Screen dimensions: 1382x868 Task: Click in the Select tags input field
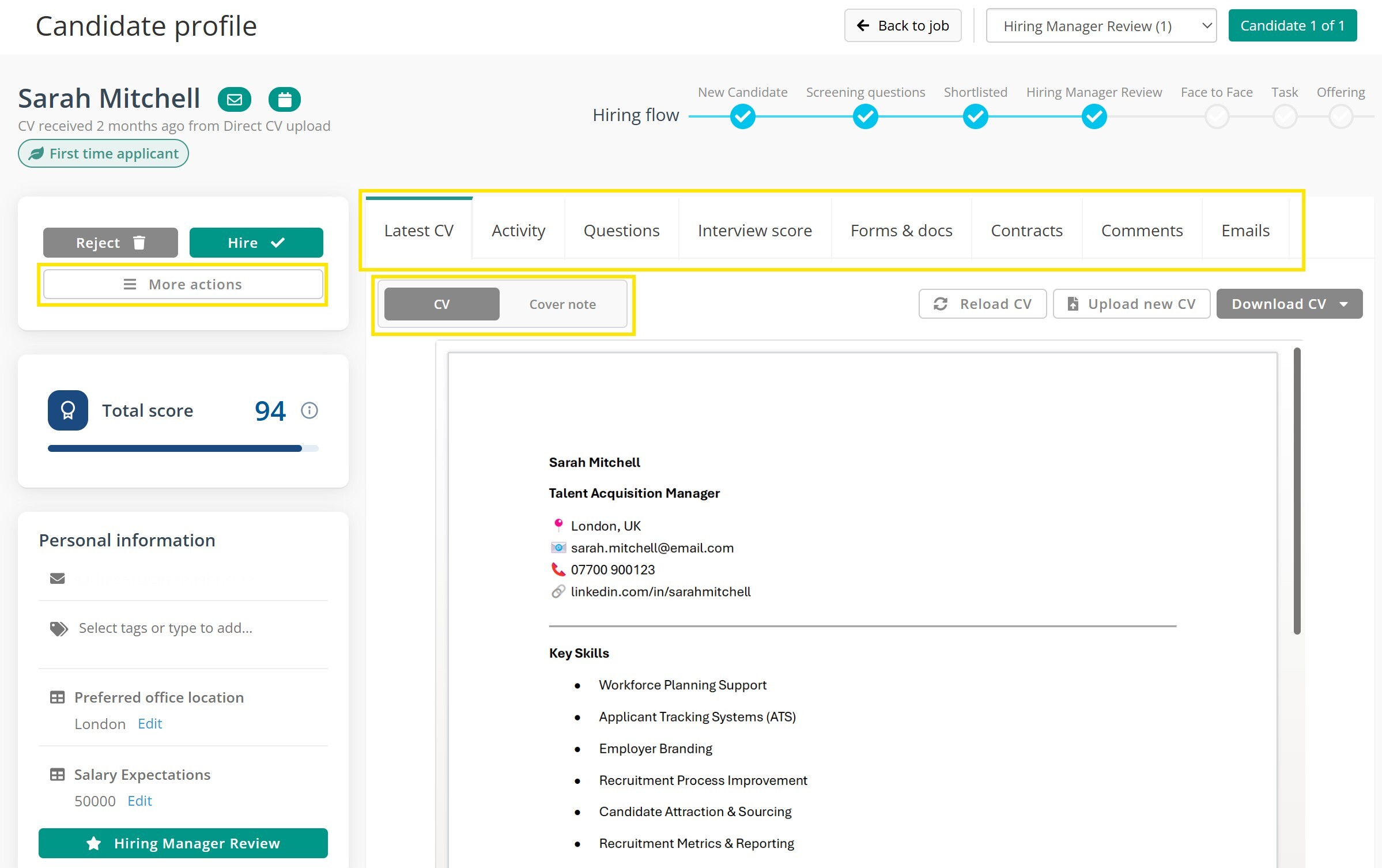(x=202, y=628)
